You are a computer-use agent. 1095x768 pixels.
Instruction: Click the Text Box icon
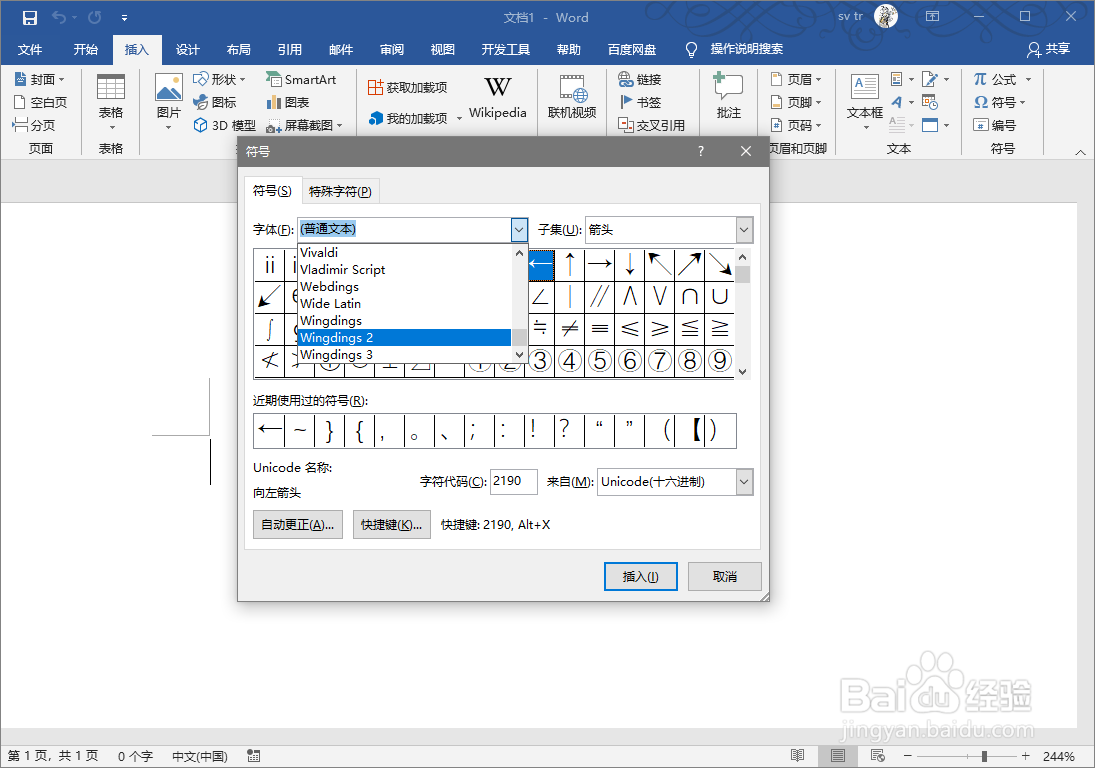coord(865,87)
